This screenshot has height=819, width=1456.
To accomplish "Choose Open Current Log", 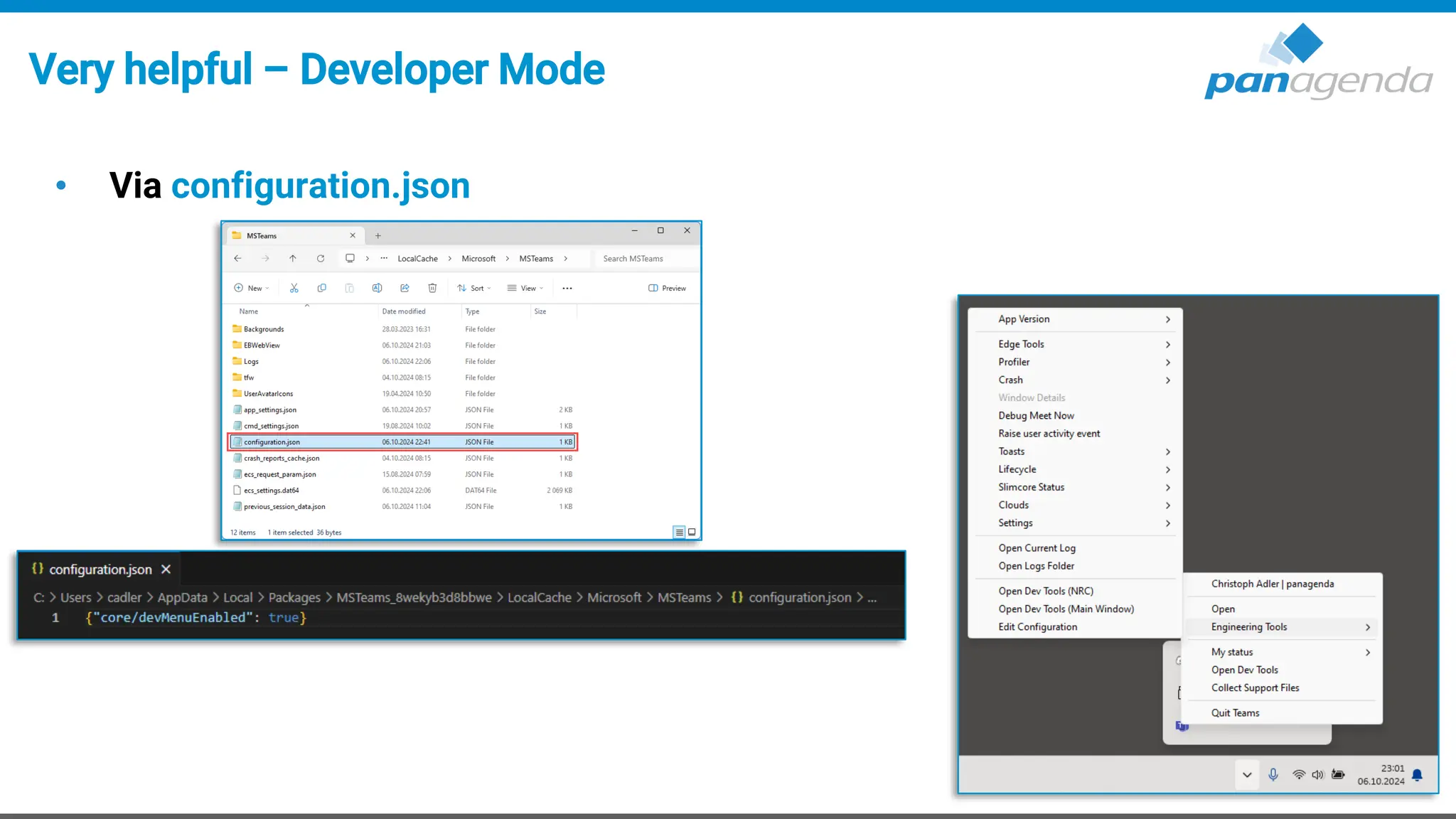I will tap(1075, 548).
